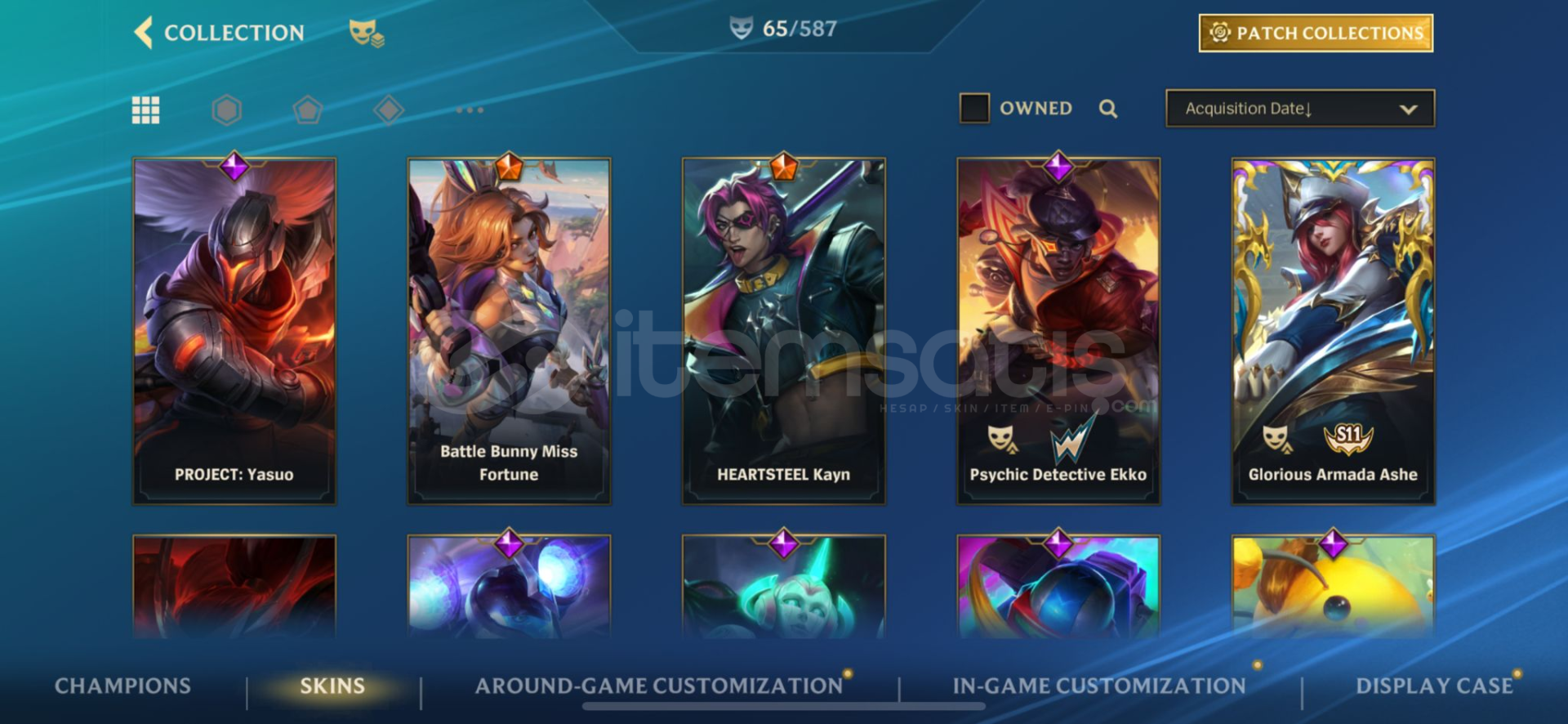Filter skins by pentagon rarity icon
Viewport: 1568px width, 724px height.
pos(308,109)
